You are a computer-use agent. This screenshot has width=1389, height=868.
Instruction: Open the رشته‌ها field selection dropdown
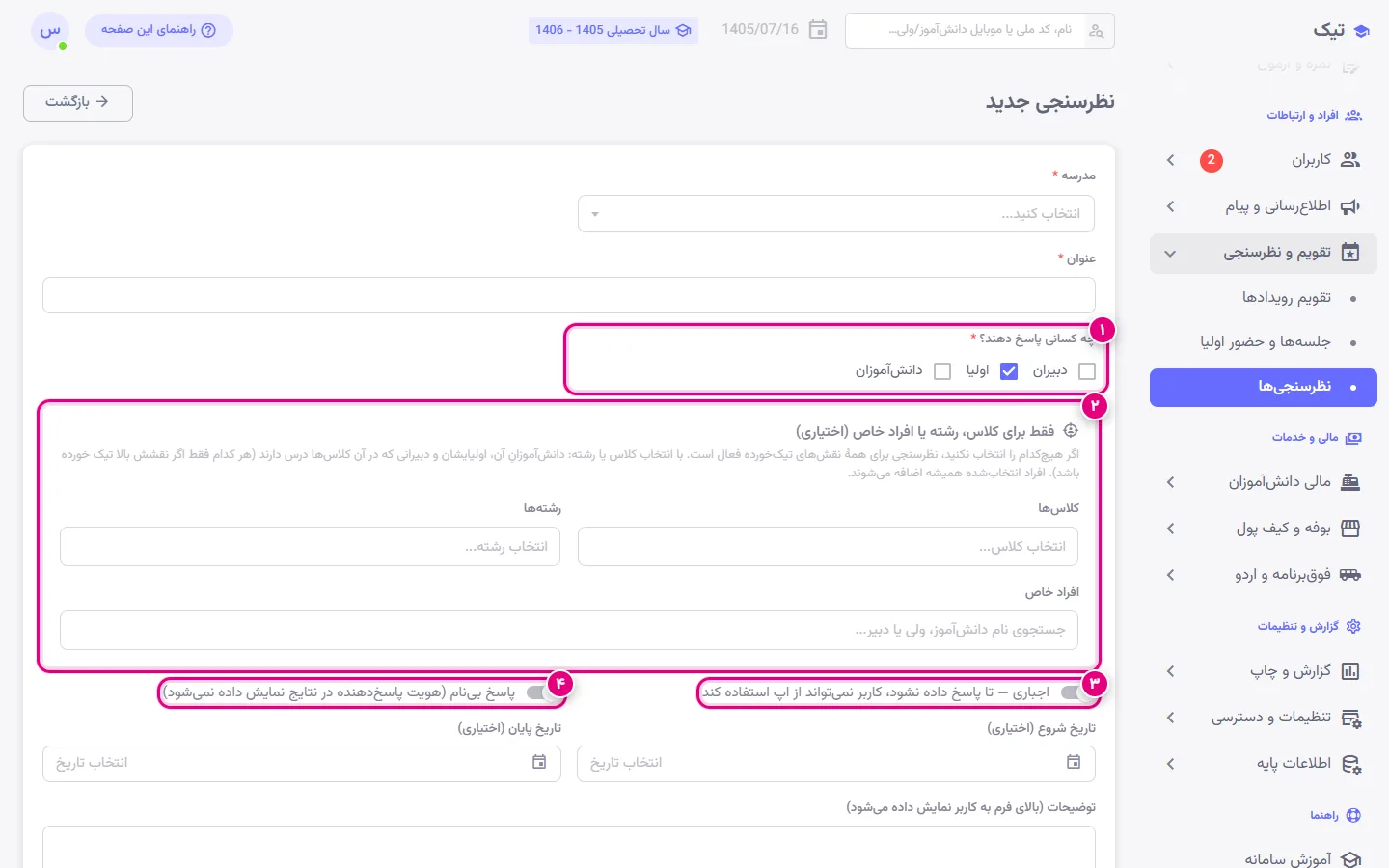310,547
